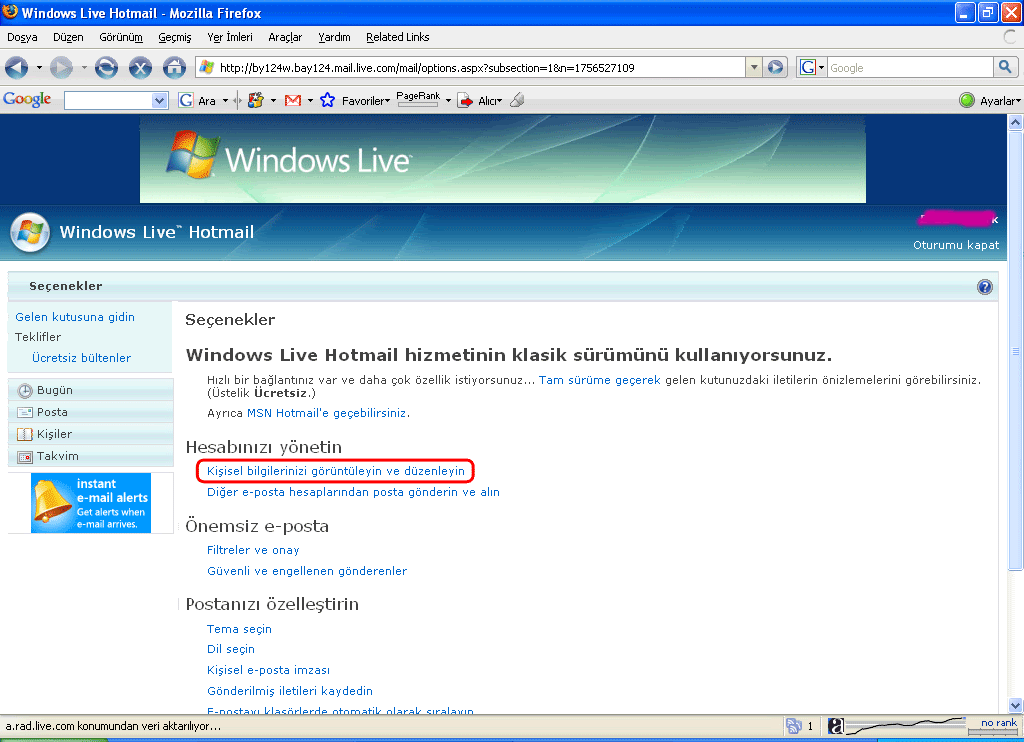Viewport: 1024px width, 742px height.
Task: Open the back history dropdown arrow
Action: tap(39, 67)
